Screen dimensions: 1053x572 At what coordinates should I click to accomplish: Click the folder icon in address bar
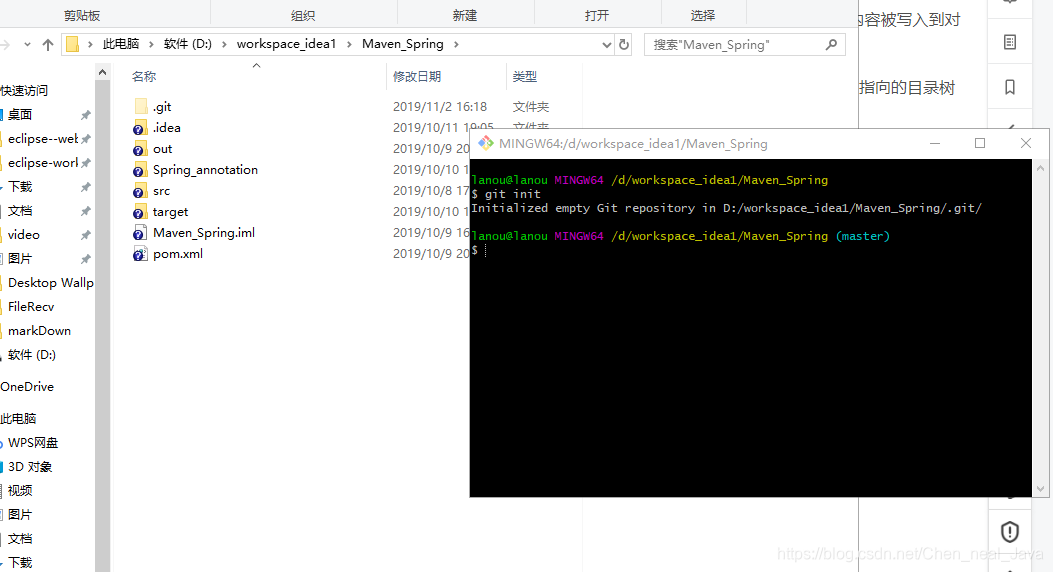click(x=73, y=44)
